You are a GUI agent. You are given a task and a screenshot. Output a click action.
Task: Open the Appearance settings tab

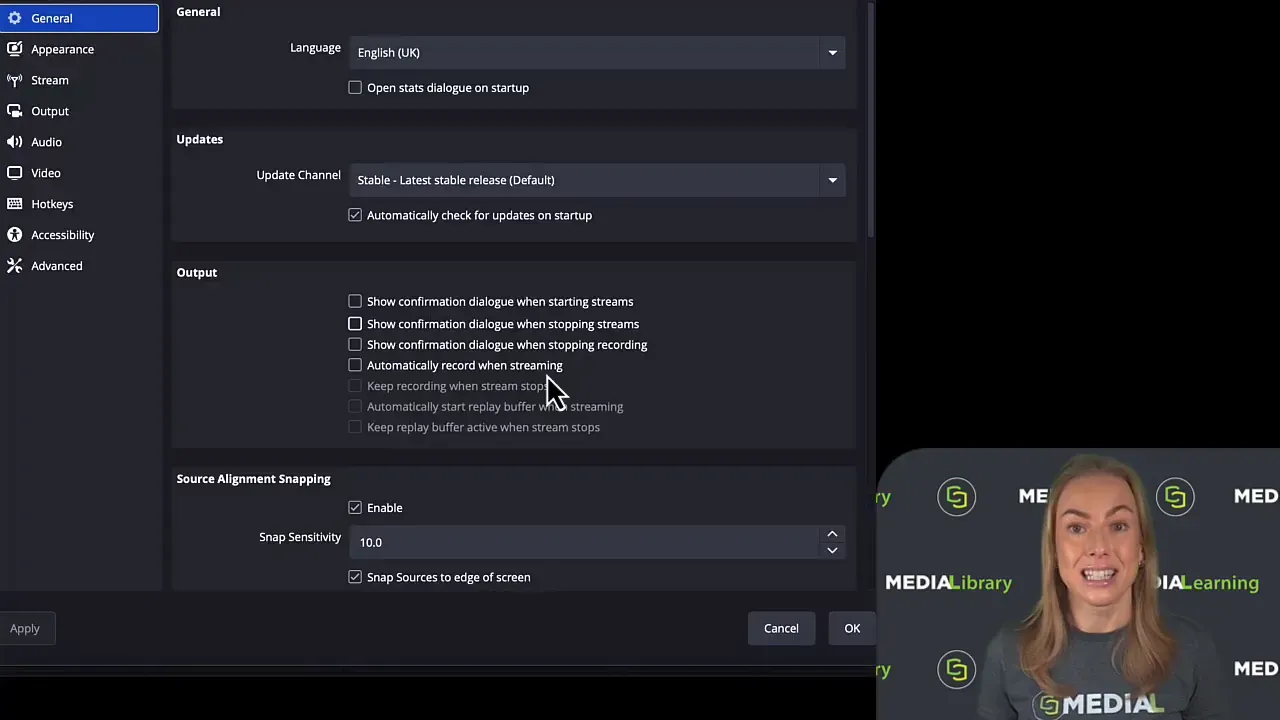(x=79, y=49)
